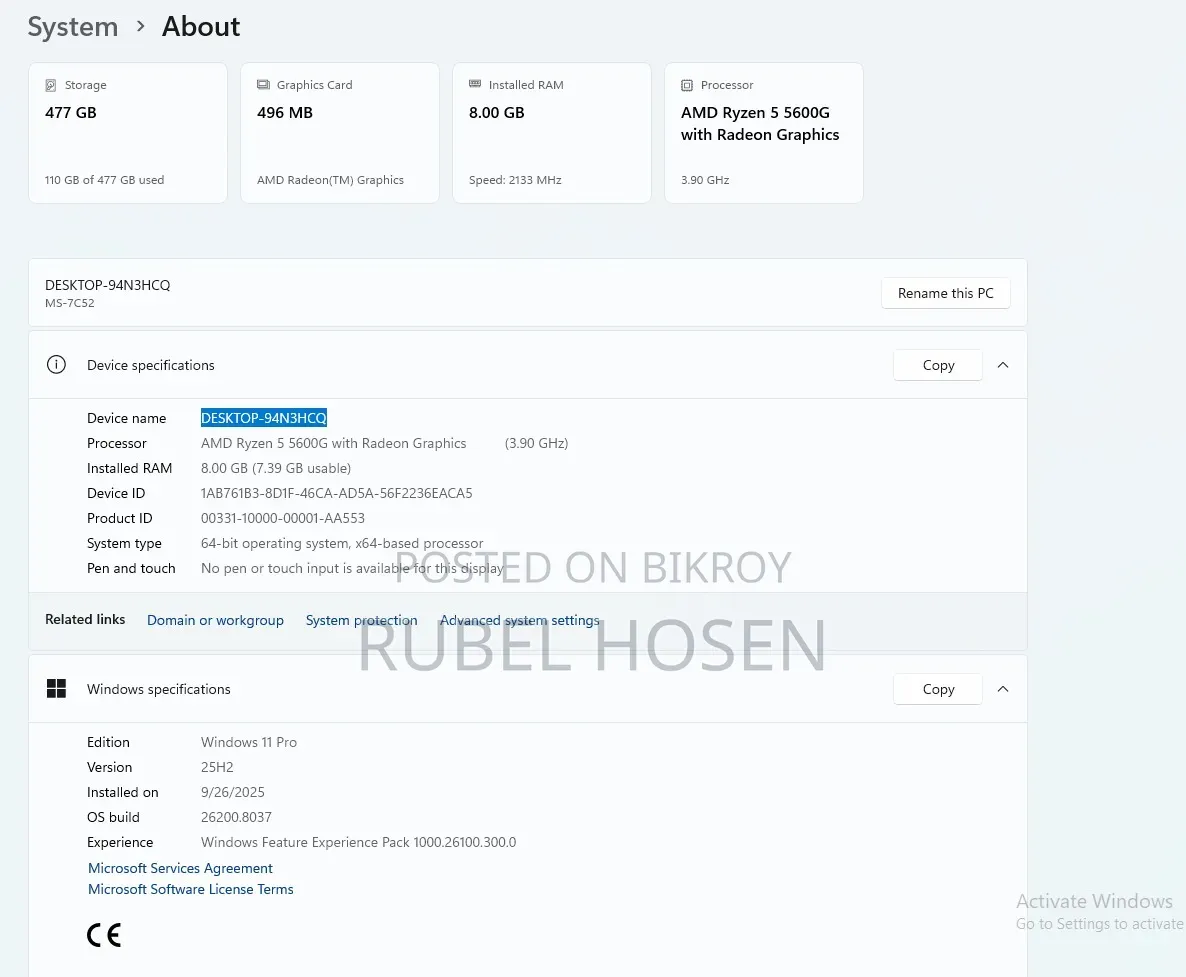Click the Storage card icon
Image resolution: width=1186 pixels, height=977 pixels.
point(51,85)
